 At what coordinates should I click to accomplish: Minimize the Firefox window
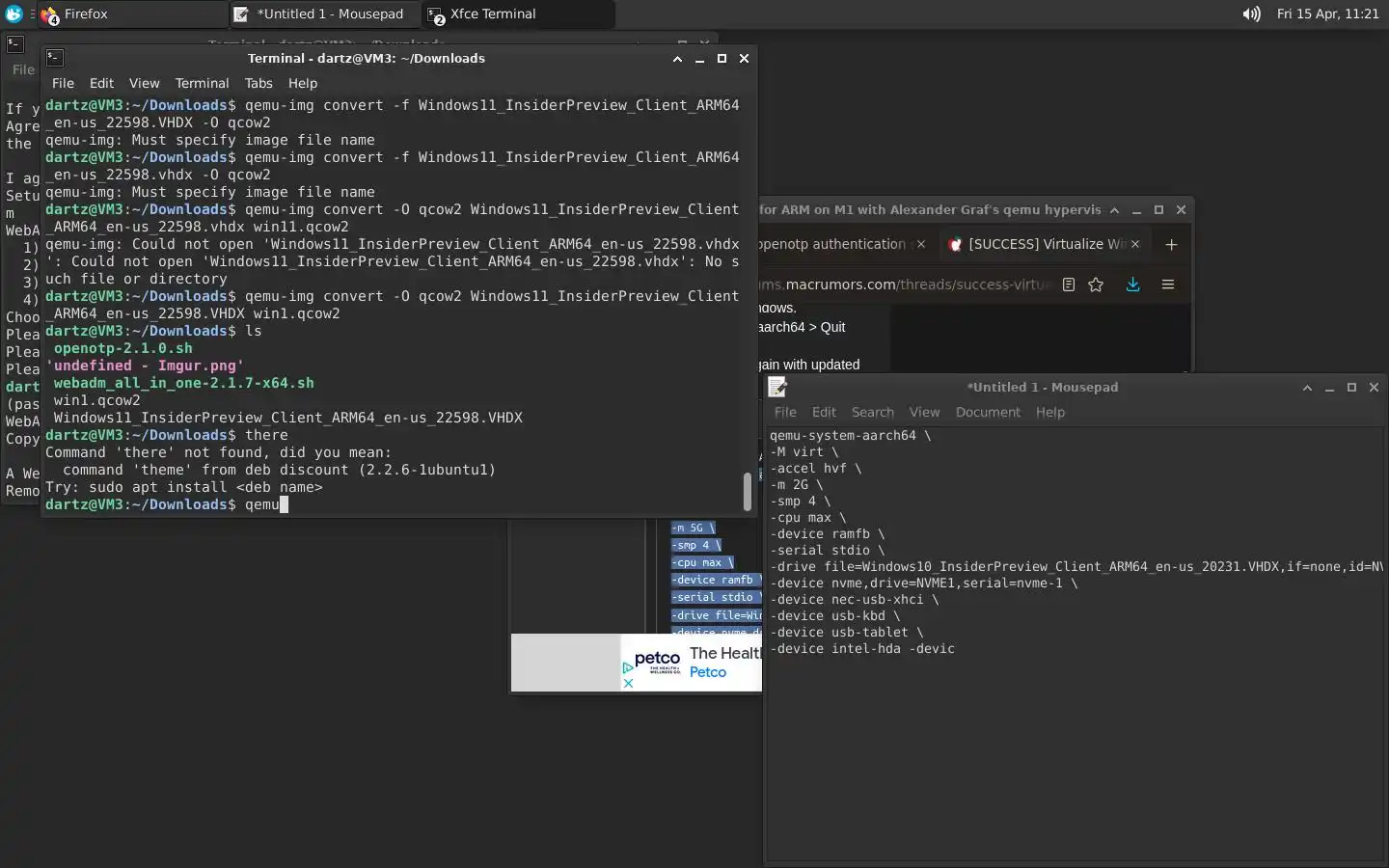[x=1136, y=209]
